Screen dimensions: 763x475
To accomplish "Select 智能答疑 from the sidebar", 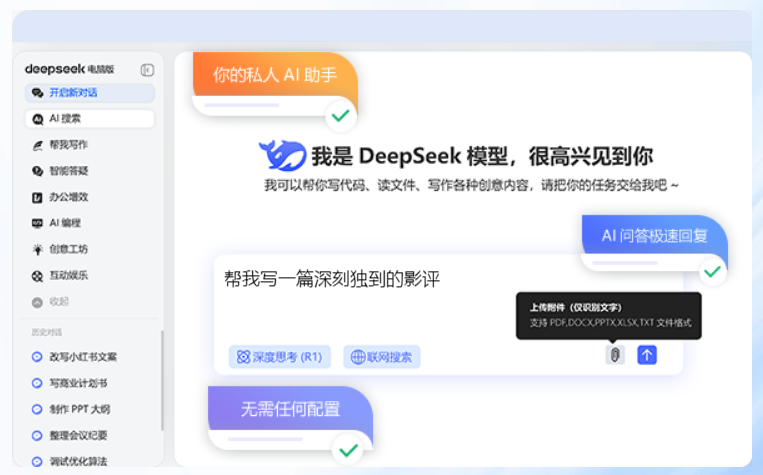I will click(x=68, y=171).
